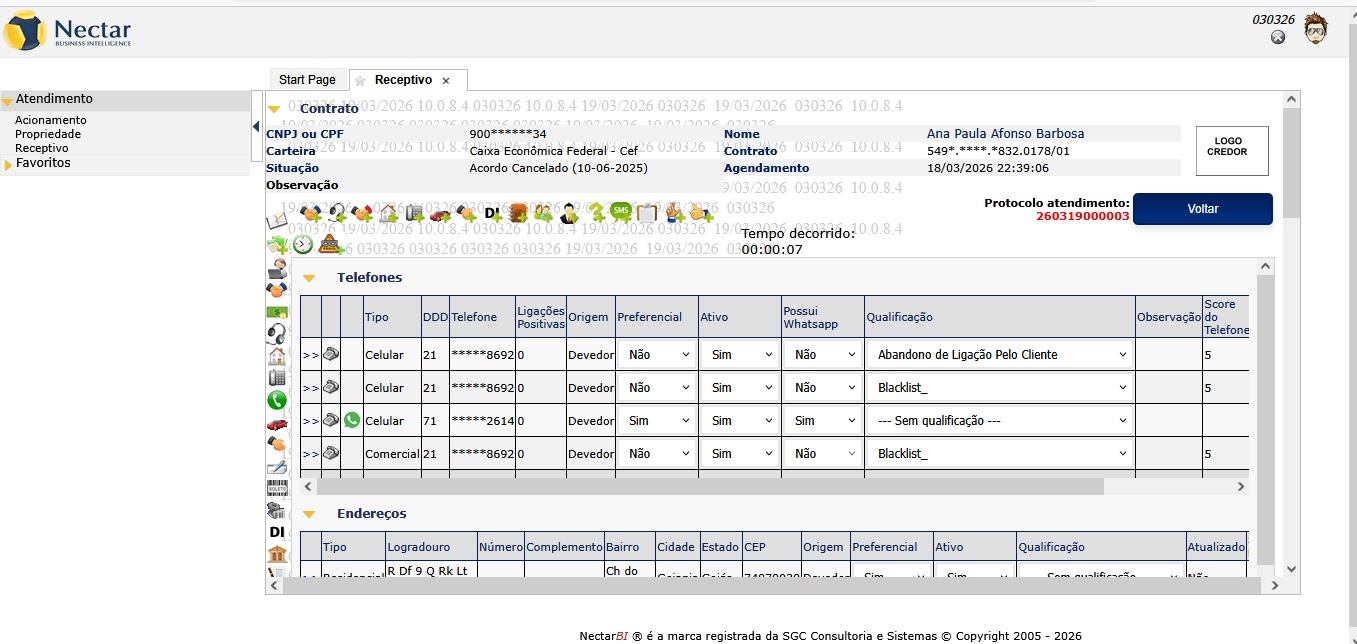Click the green phone call icon in sidebar
The image size is (1357, 644).
277,400
